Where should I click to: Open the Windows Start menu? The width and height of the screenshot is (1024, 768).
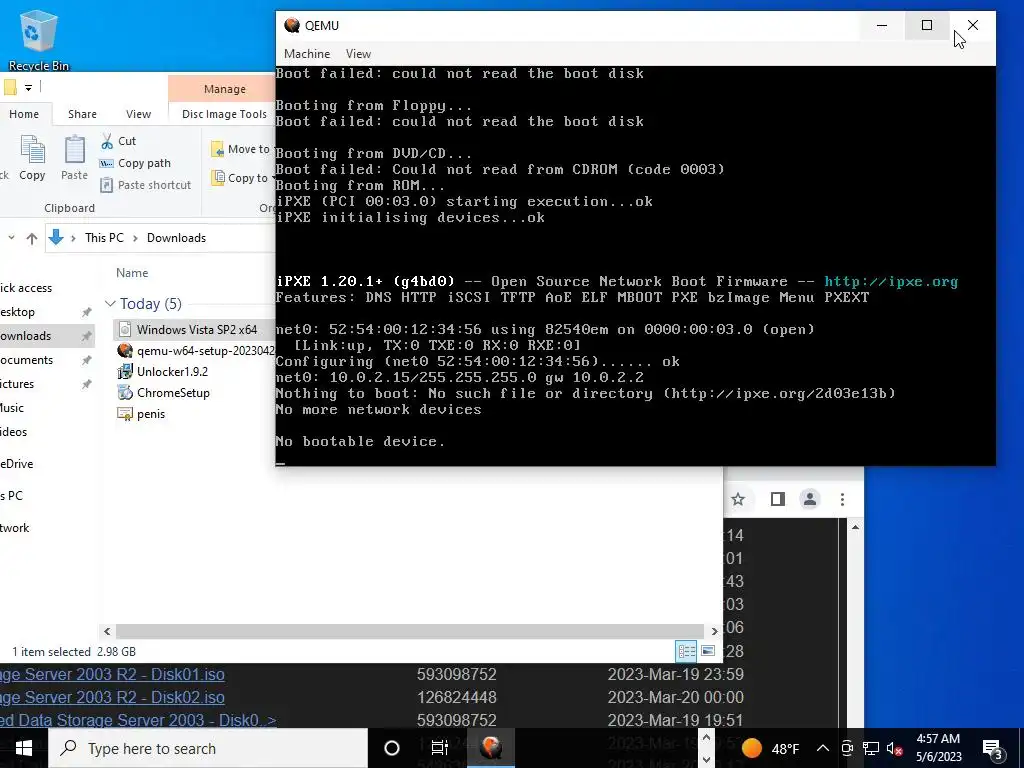tap(24, 748)
